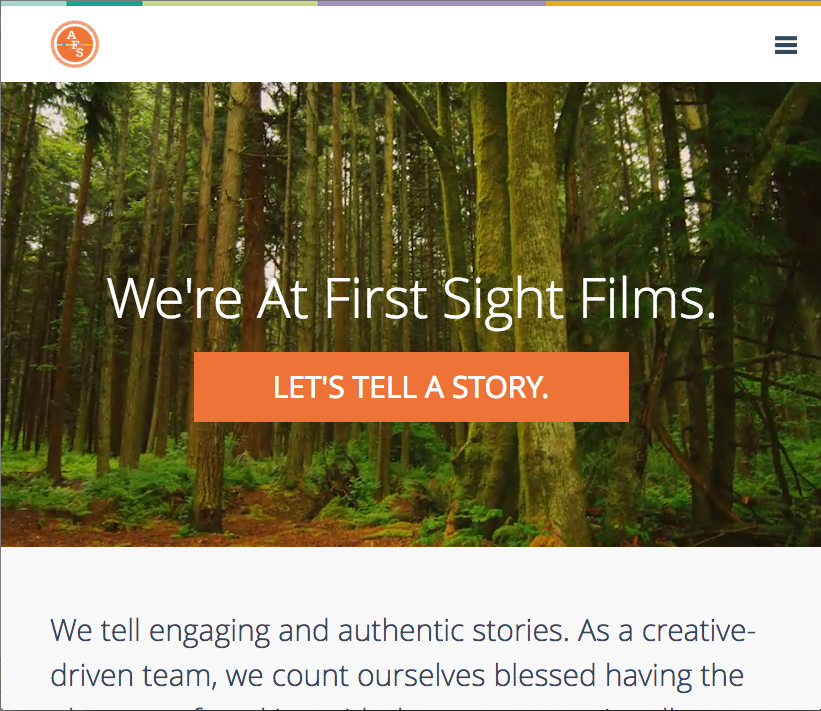Click the word "We're" in the hero heading
Image resolution: width=821 pixels, height=711 pixels.
point(174,298)
